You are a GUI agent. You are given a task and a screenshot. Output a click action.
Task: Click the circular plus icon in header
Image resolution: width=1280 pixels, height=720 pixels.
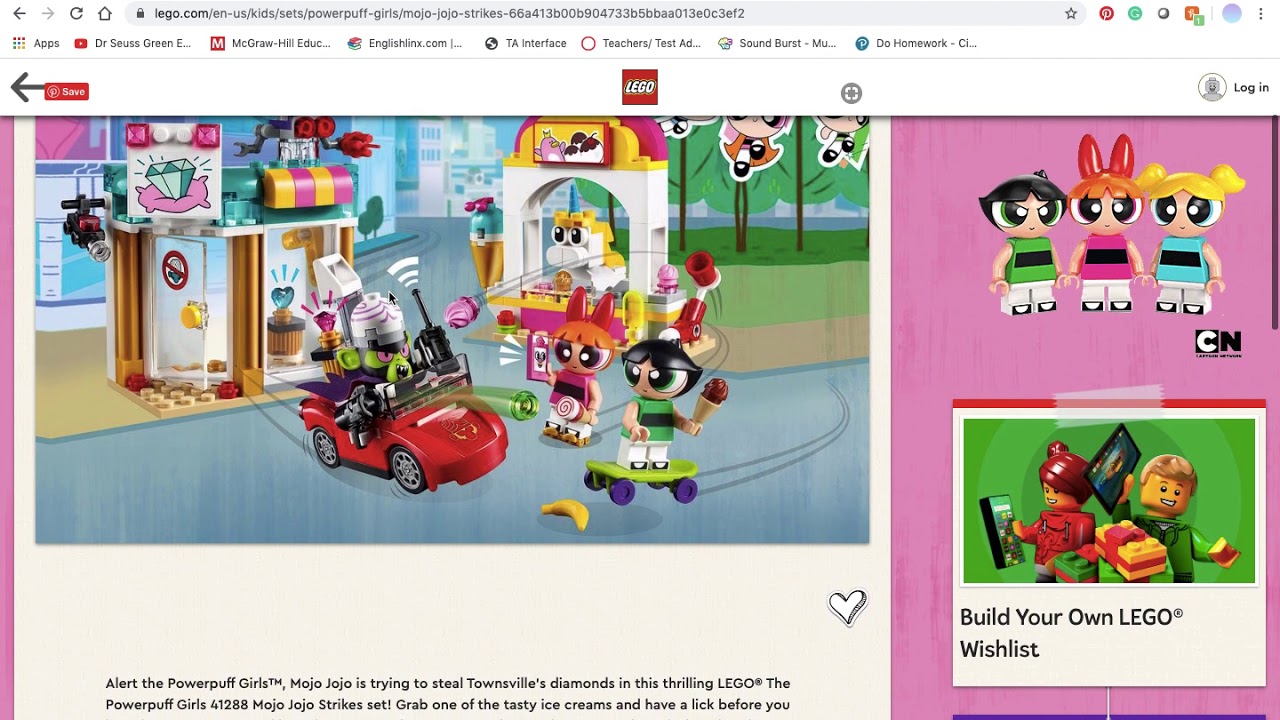coord(851,93)
